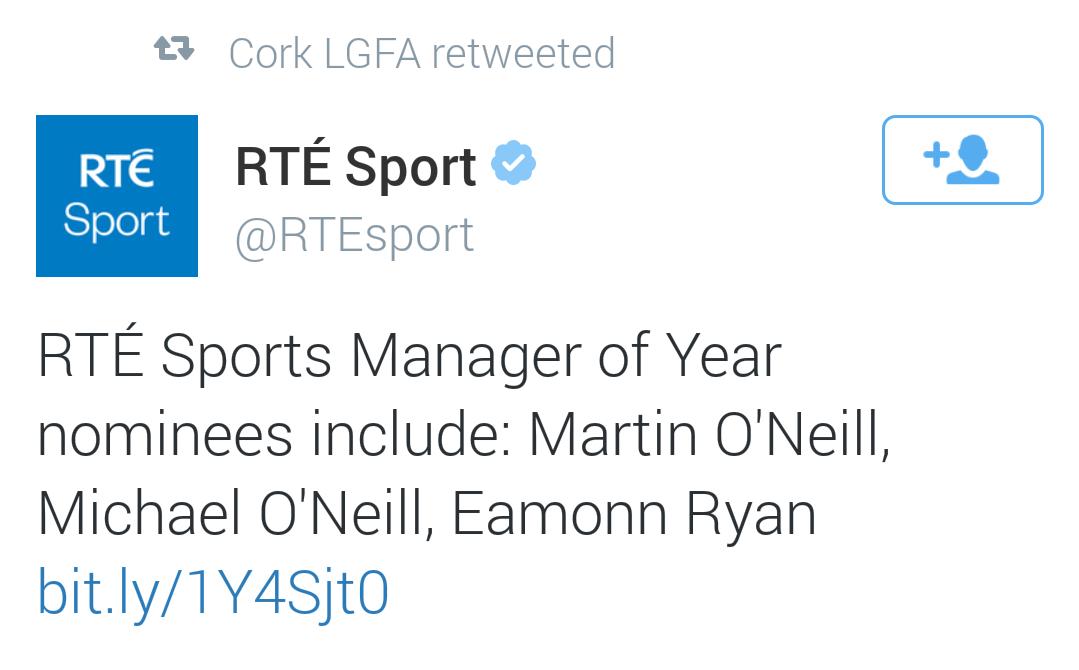Click the RTÉ Sport display name

[356, 166]
